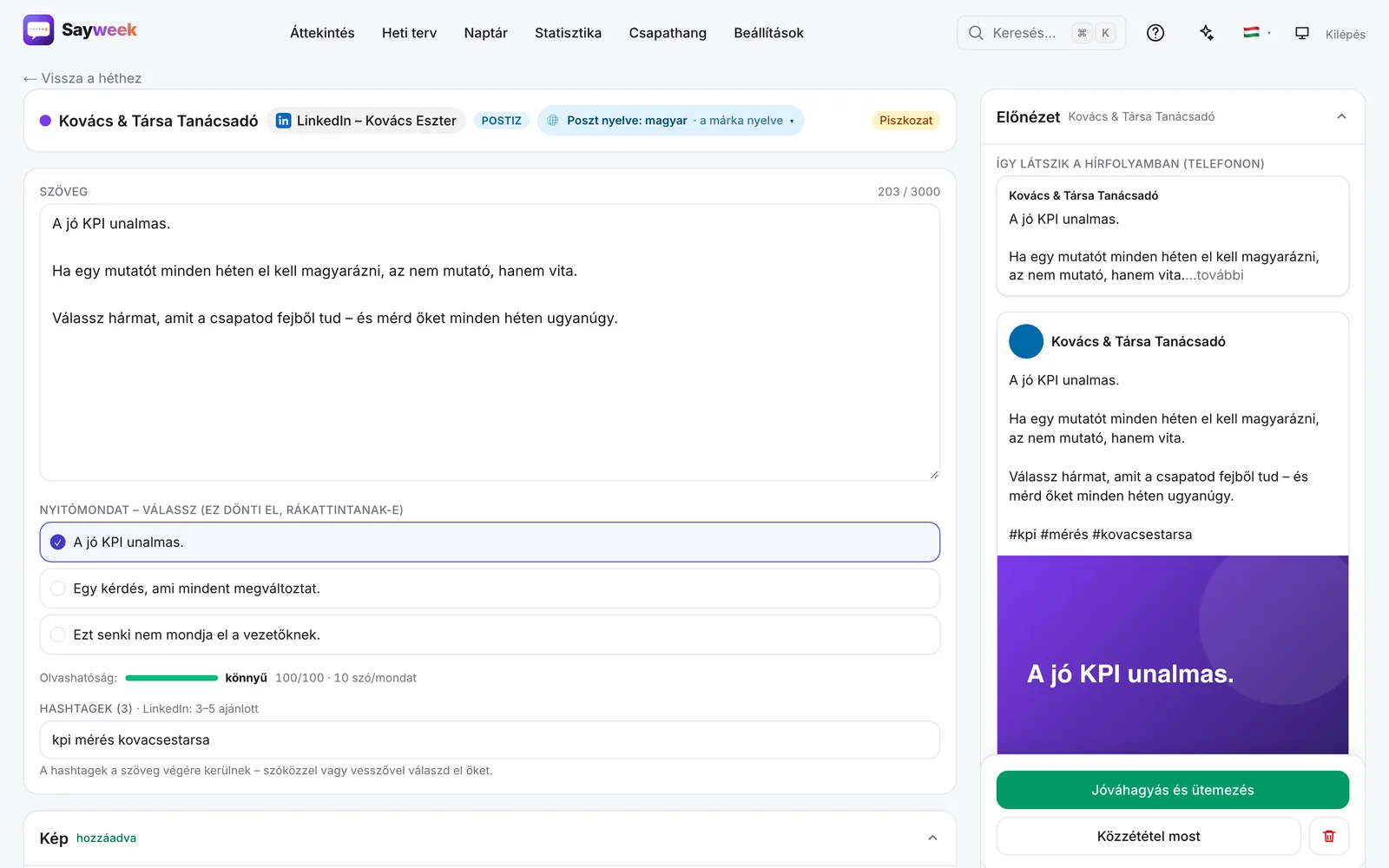
Task: Switch to Csapathang page
Action: (x=668, y=33)
